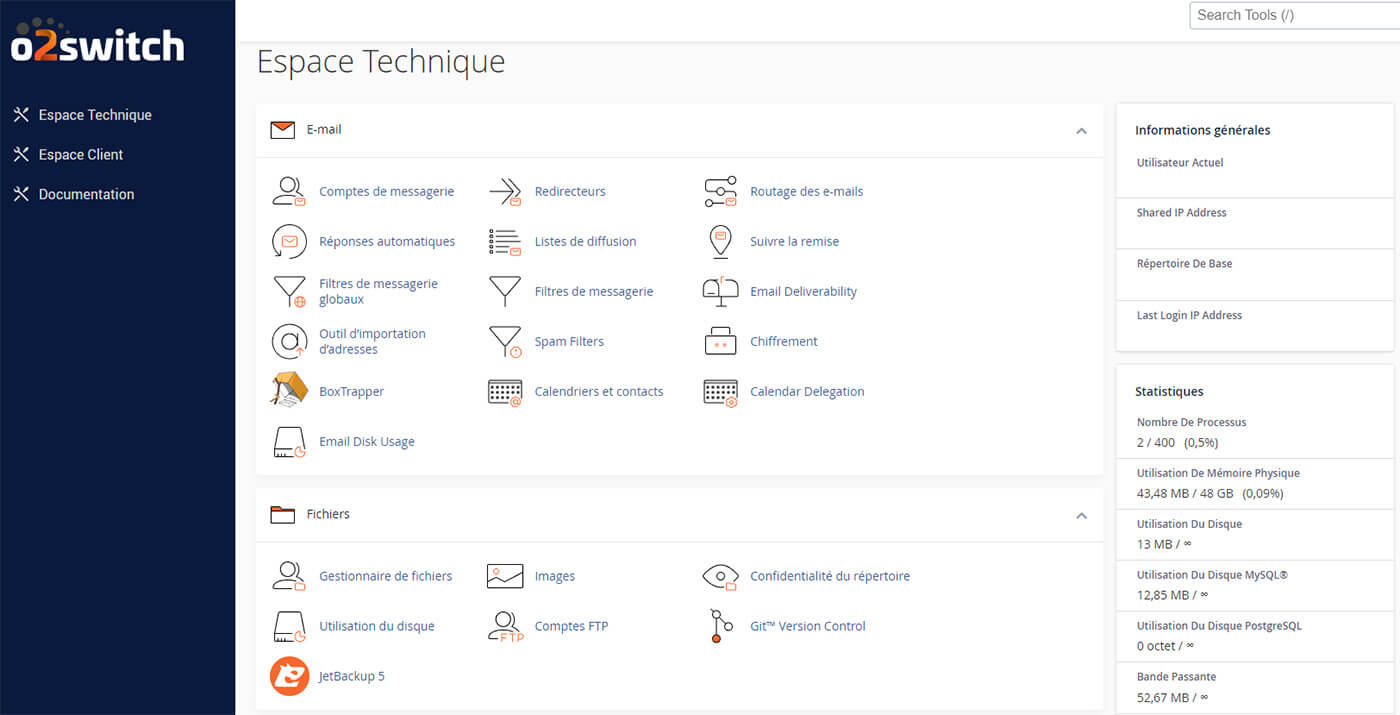Click the JetBackup 5 icon
Image resolution: width=1400 pixels, height=715 pixels.
(x=289, y=675)
